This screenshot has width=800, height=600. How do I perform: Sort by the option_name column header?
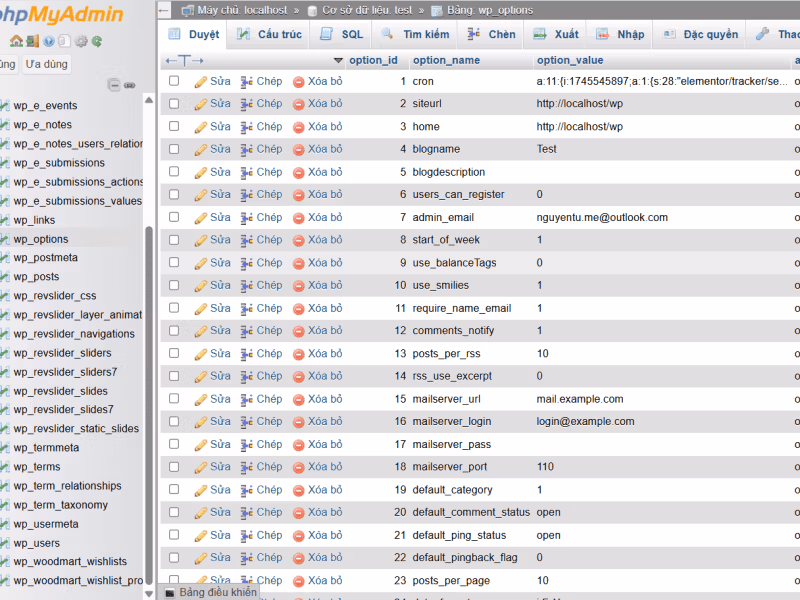446,60
